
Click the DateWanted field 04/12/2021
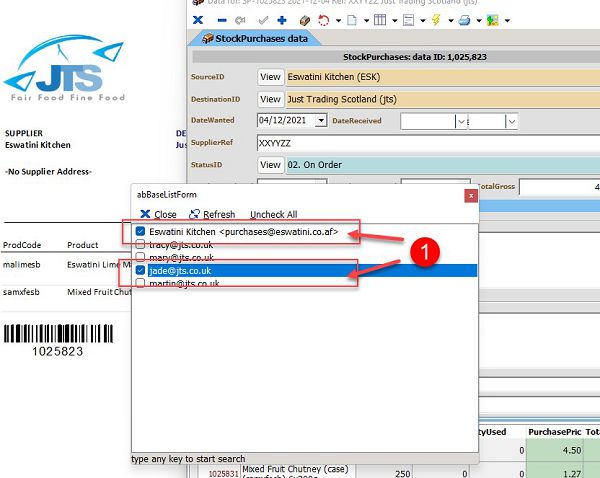(287, 121)
